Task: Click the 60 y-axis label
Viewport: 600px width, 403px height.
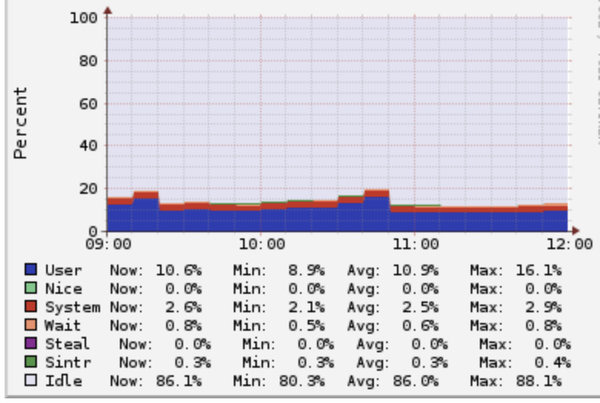Action: click(x=88, y=104)
